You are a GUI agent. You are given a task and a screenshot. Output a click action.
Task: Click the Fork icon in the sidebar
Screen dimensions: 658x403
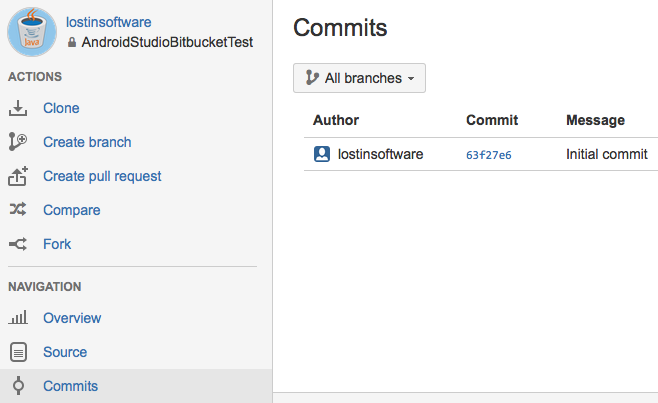coord(18,244)
